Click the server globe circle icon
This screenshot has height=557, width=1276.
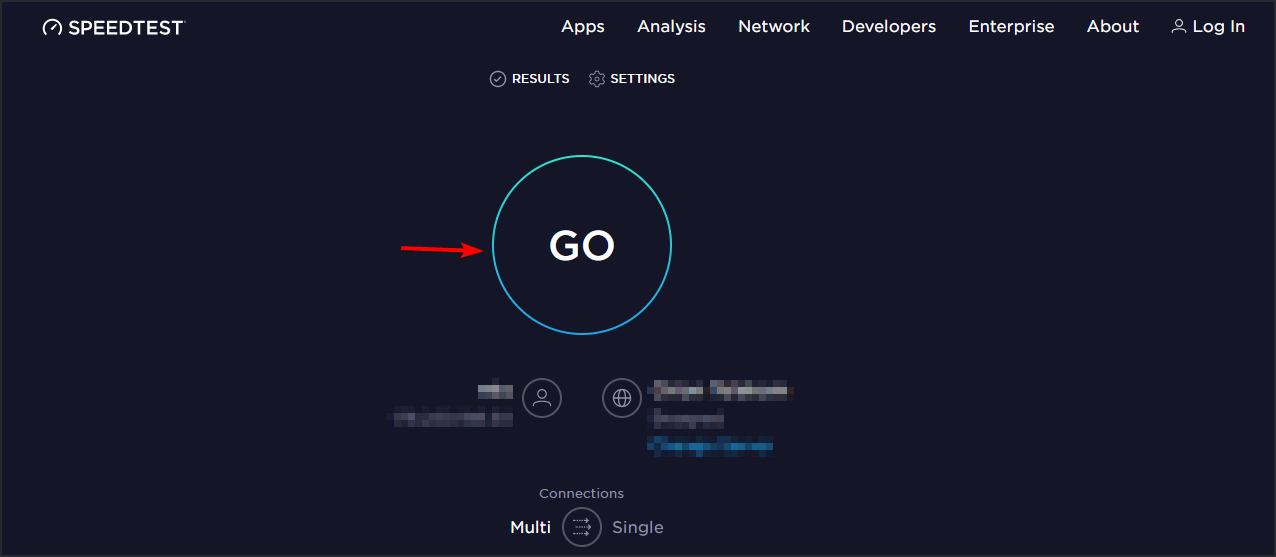tap(622, 398)
